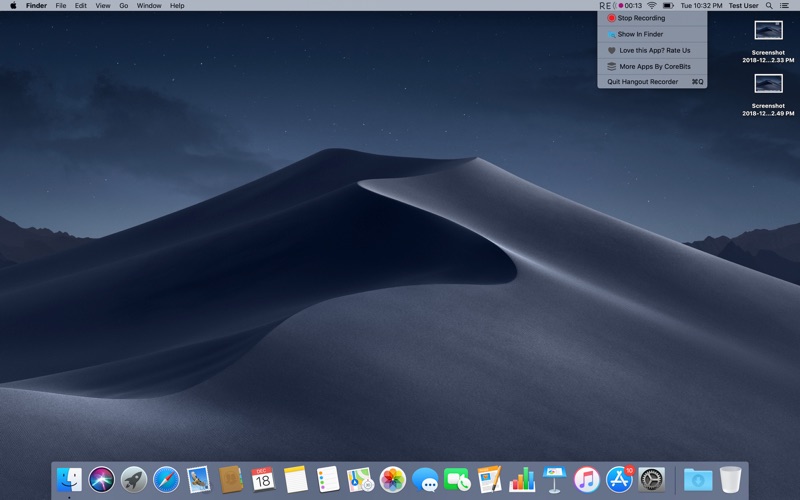
Task: Open Messages from the Dock
Action: 425,480
